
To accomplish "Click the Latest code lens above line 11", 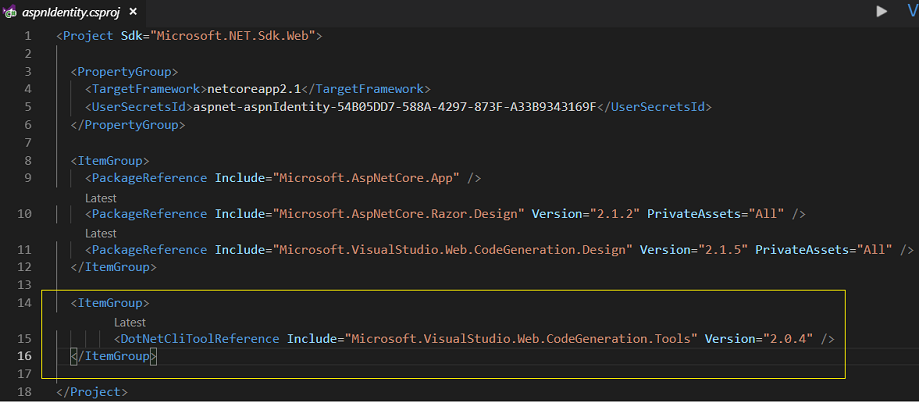I will tap(101, 234).
